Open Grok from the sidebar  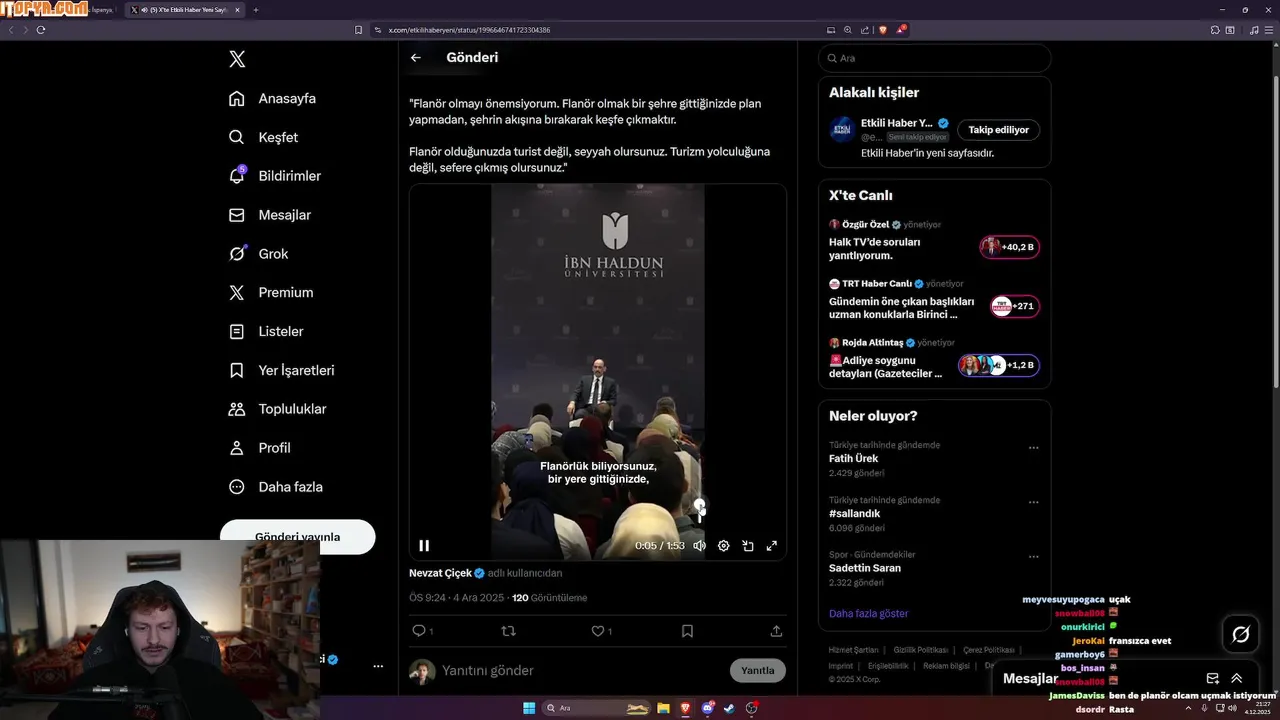click(259, 254)
